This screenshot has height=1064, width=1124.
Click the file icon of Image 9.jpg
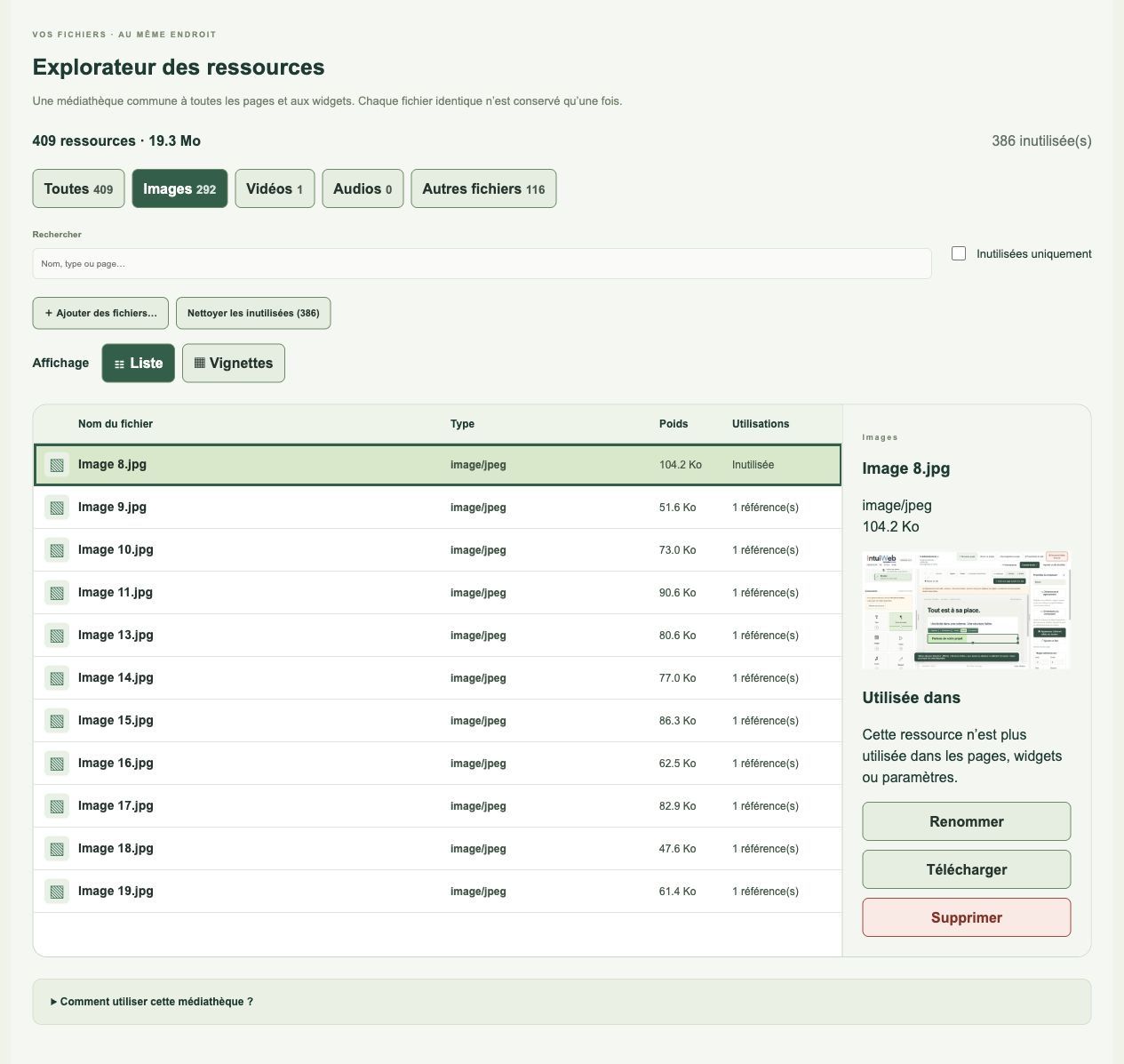[x=57, y=508]
